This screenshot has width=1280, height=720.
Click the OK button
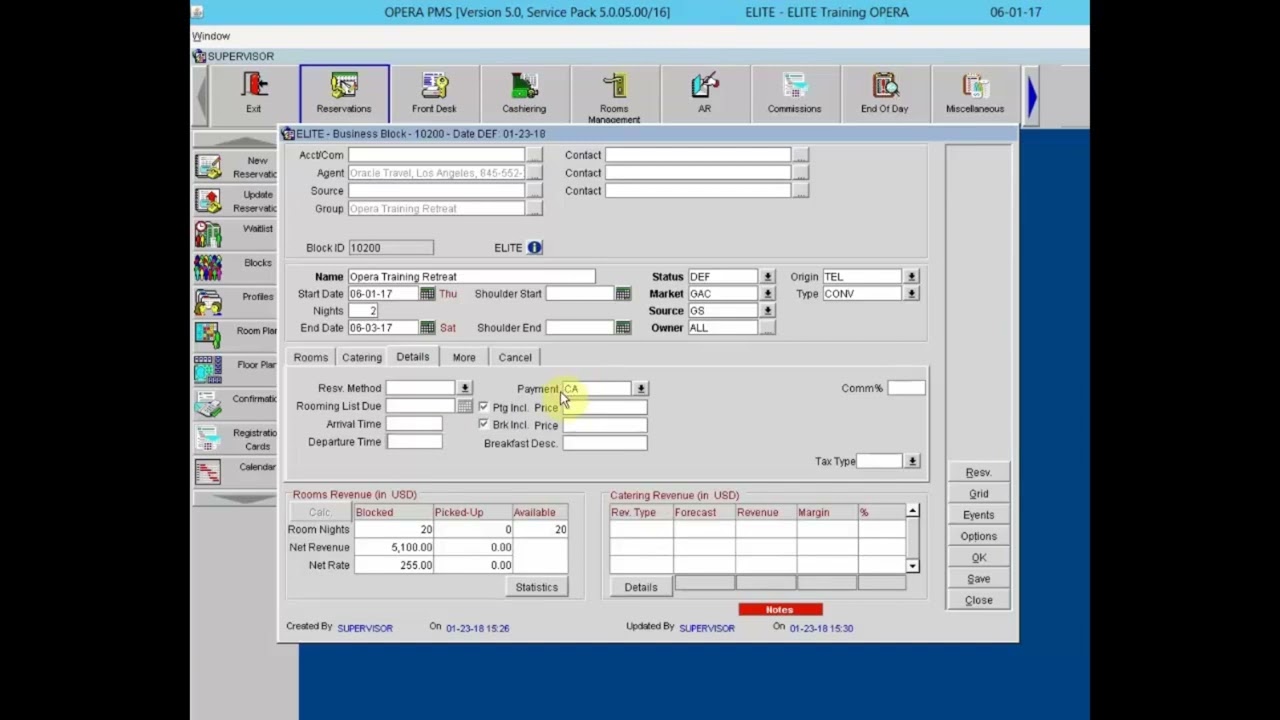coord(979,558)
